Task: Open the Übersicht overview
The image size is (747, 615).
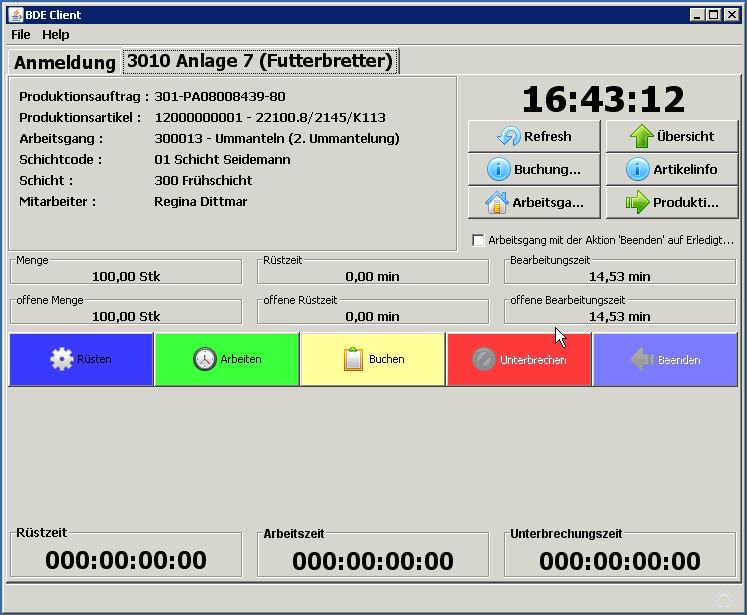Action: click(672, 137)
